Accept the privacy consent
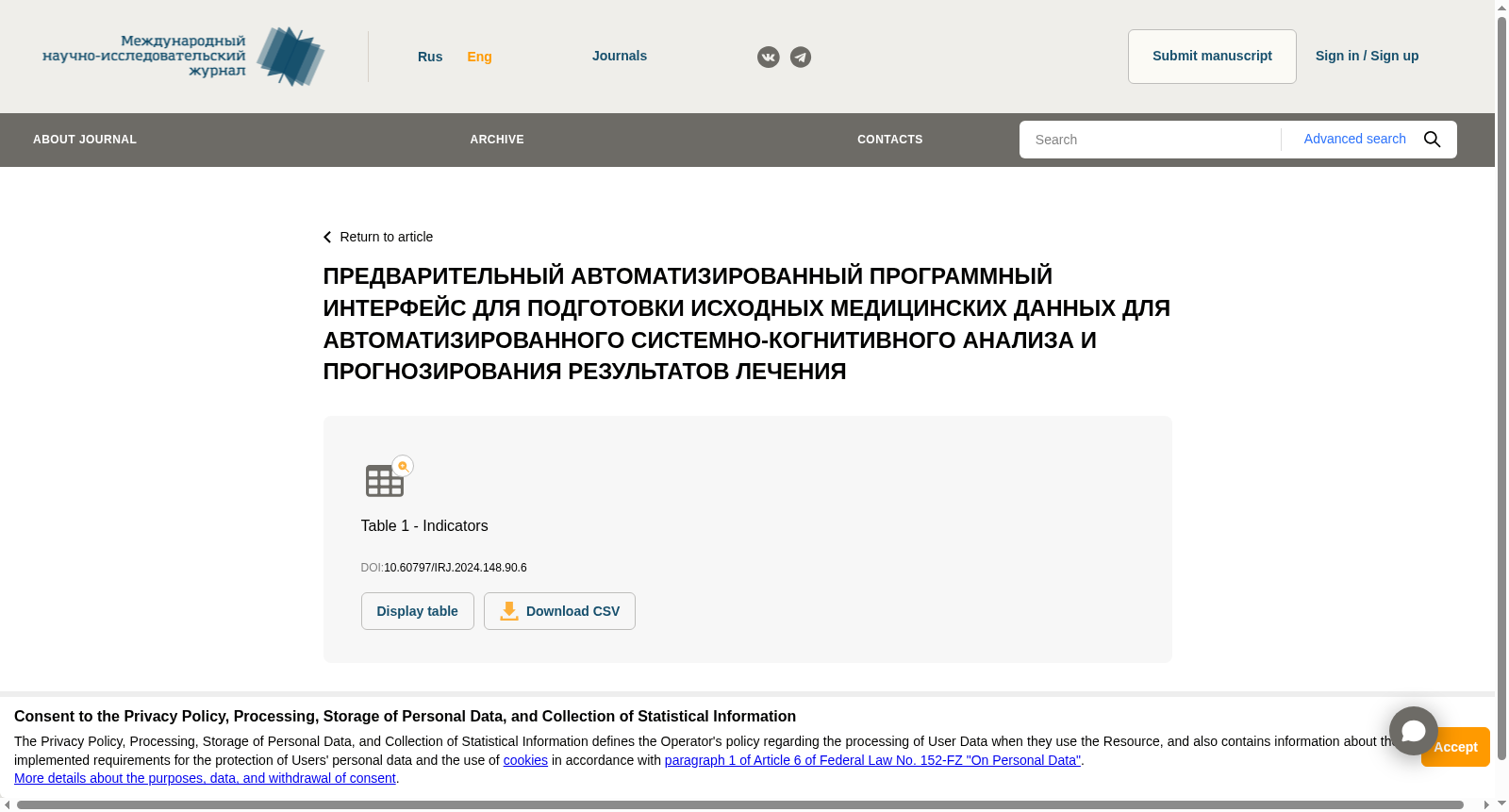Image resolution: width=1509 pixels, height=812 pixels. 1455,747
